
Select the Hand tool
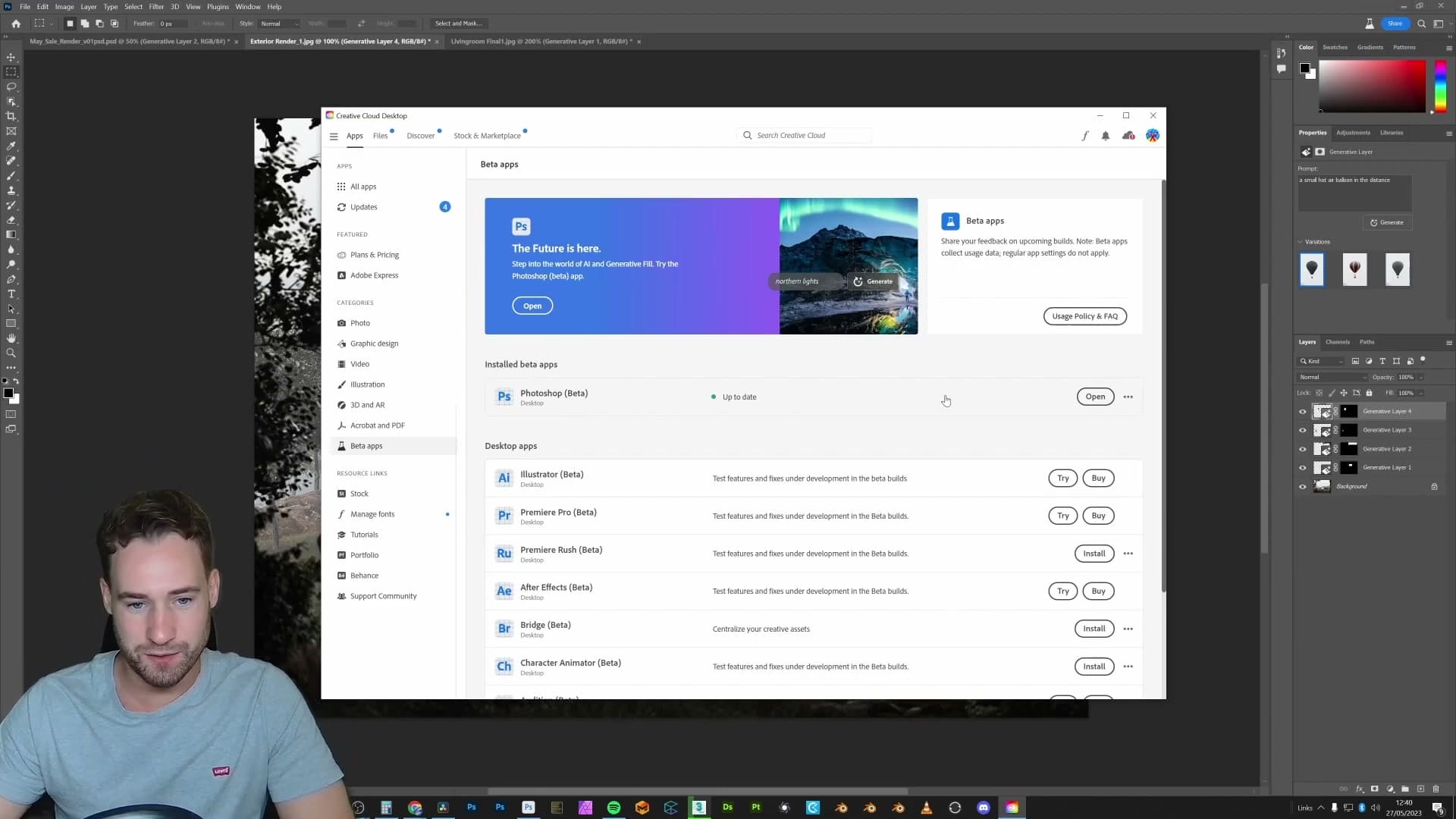(x=11, y=338)
